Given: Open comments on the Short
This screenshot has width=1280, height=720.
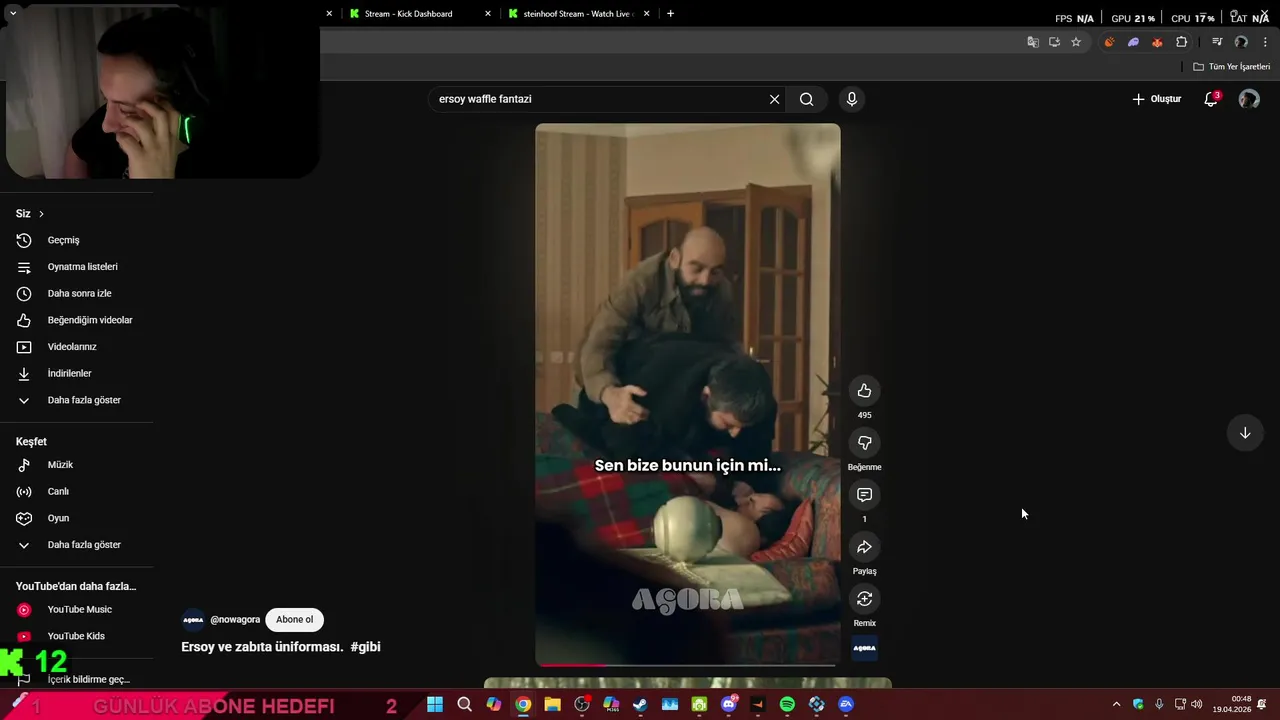Looking at the screenshot, I should pyautogui.click(x=864, y=495).
